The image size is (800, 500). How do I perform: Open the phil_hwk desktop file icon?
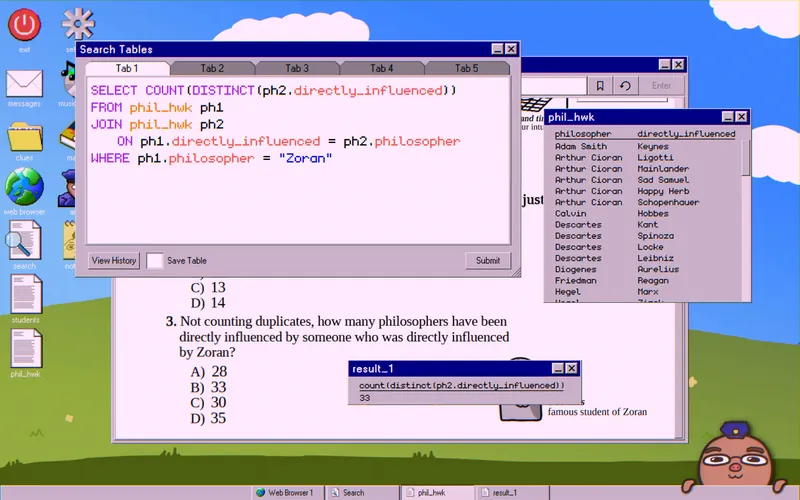coord(26,348)
